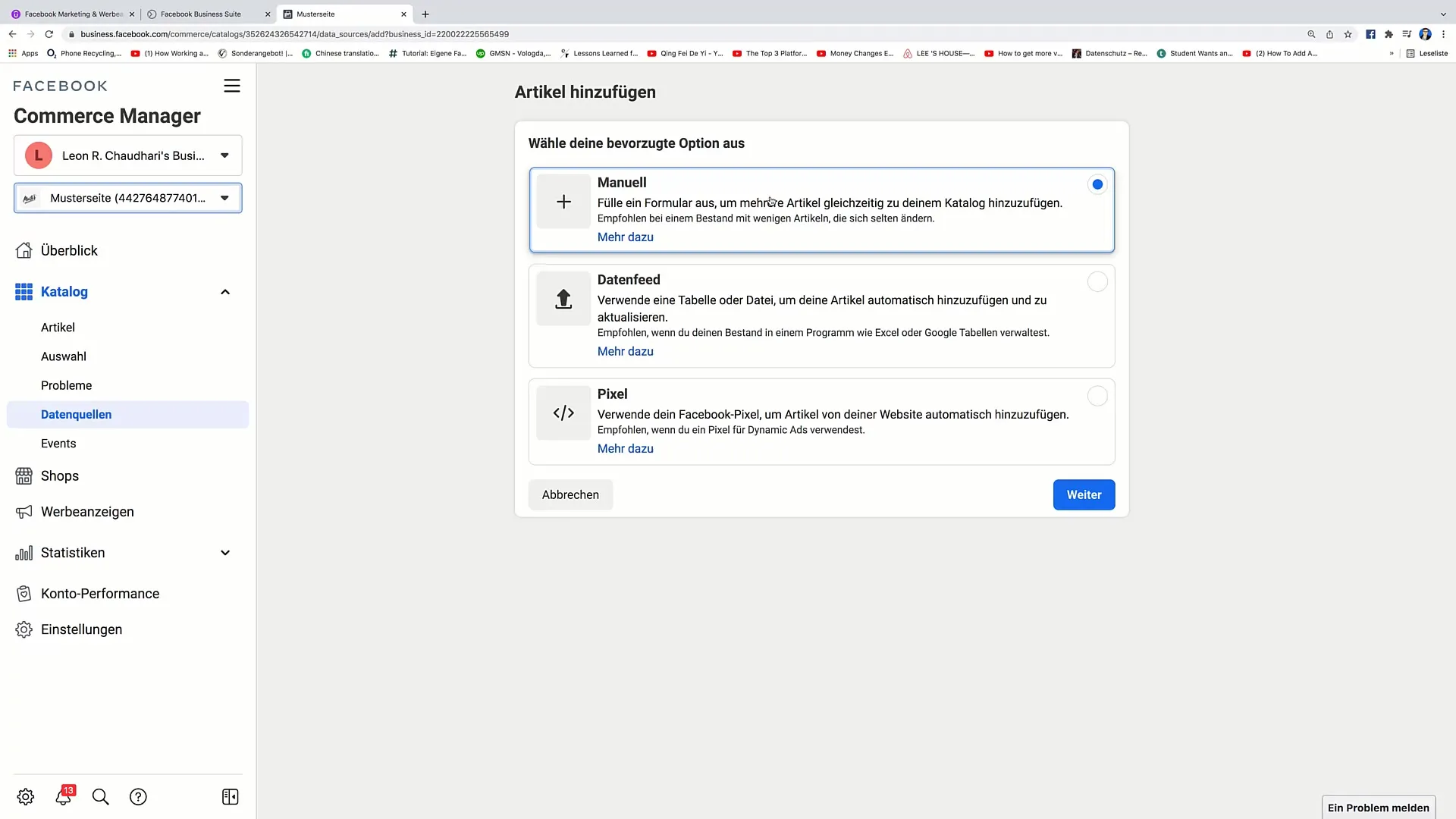
Task: Click the hamburger menu icon
Action: pyautogui.click(x=232, y=85)
